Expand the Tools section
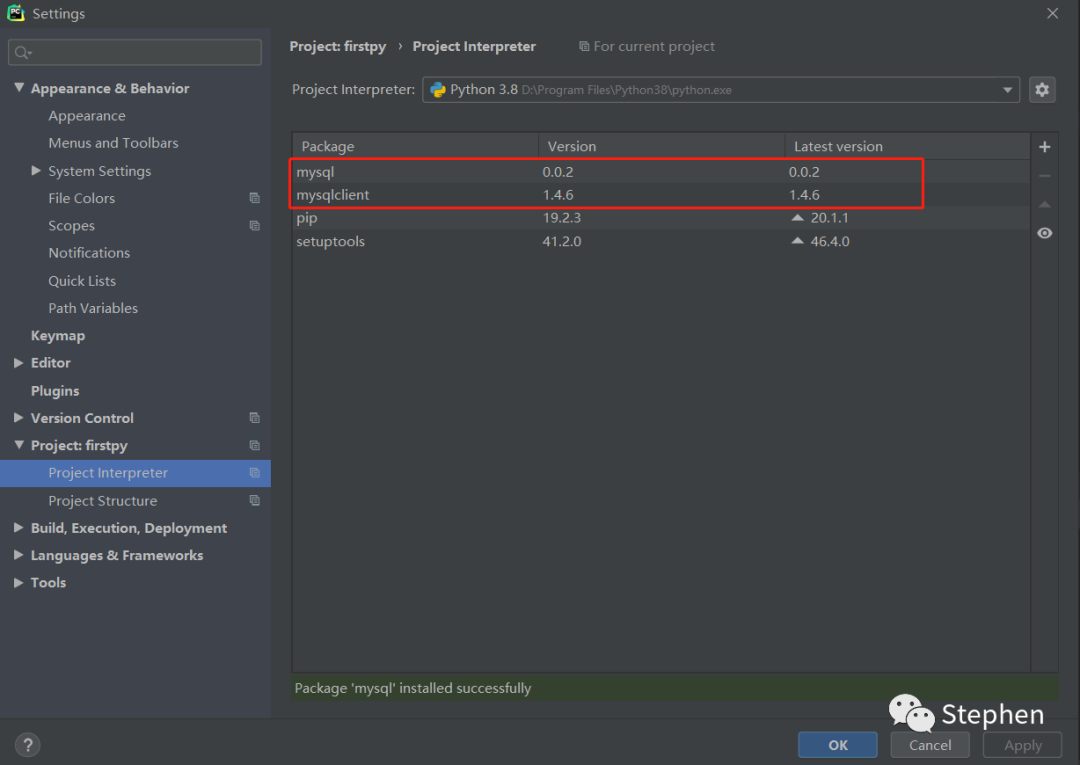The height and width of the screenshot is (765, 1080). (x=19, y=583)
